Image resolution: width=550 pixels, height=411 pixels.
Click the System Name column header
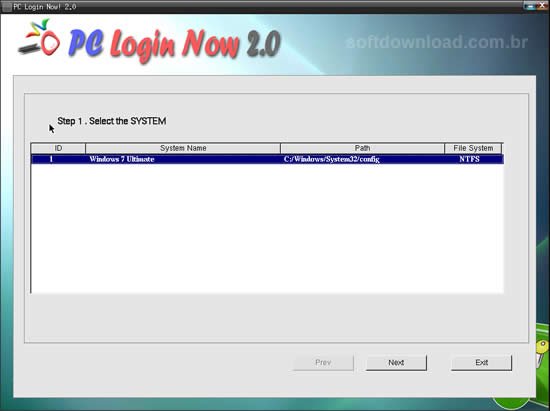[x=183, y=148]
